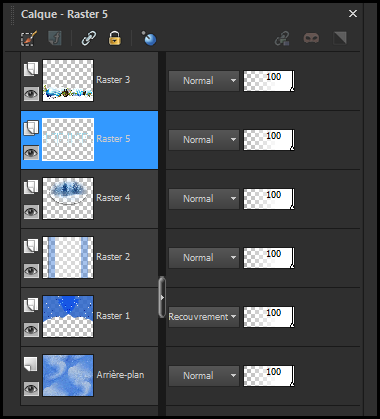The image size is (380, 419).
Task: Click the blue sphere new layer icon
Action: pos(149,38)
